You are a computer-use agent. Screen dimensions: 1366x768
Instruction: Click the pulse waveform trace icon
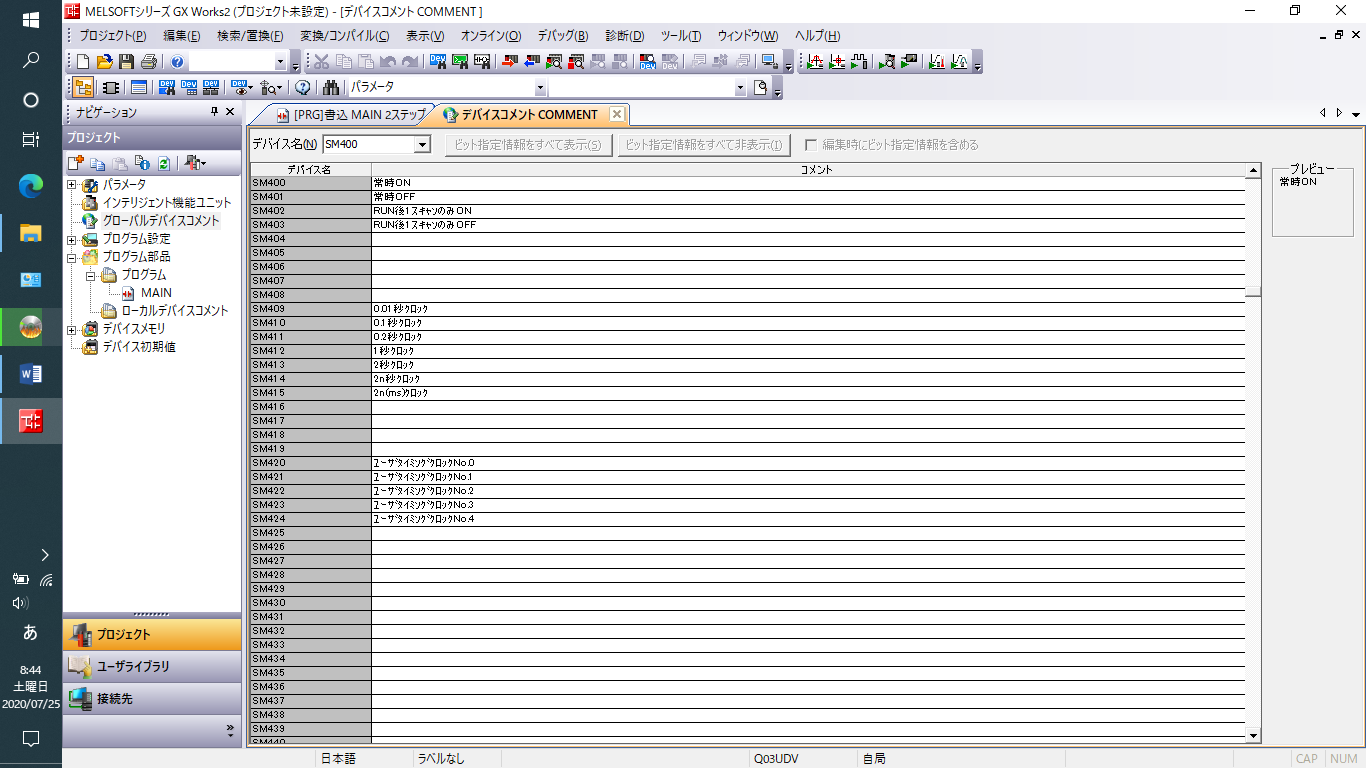(860, 62)
